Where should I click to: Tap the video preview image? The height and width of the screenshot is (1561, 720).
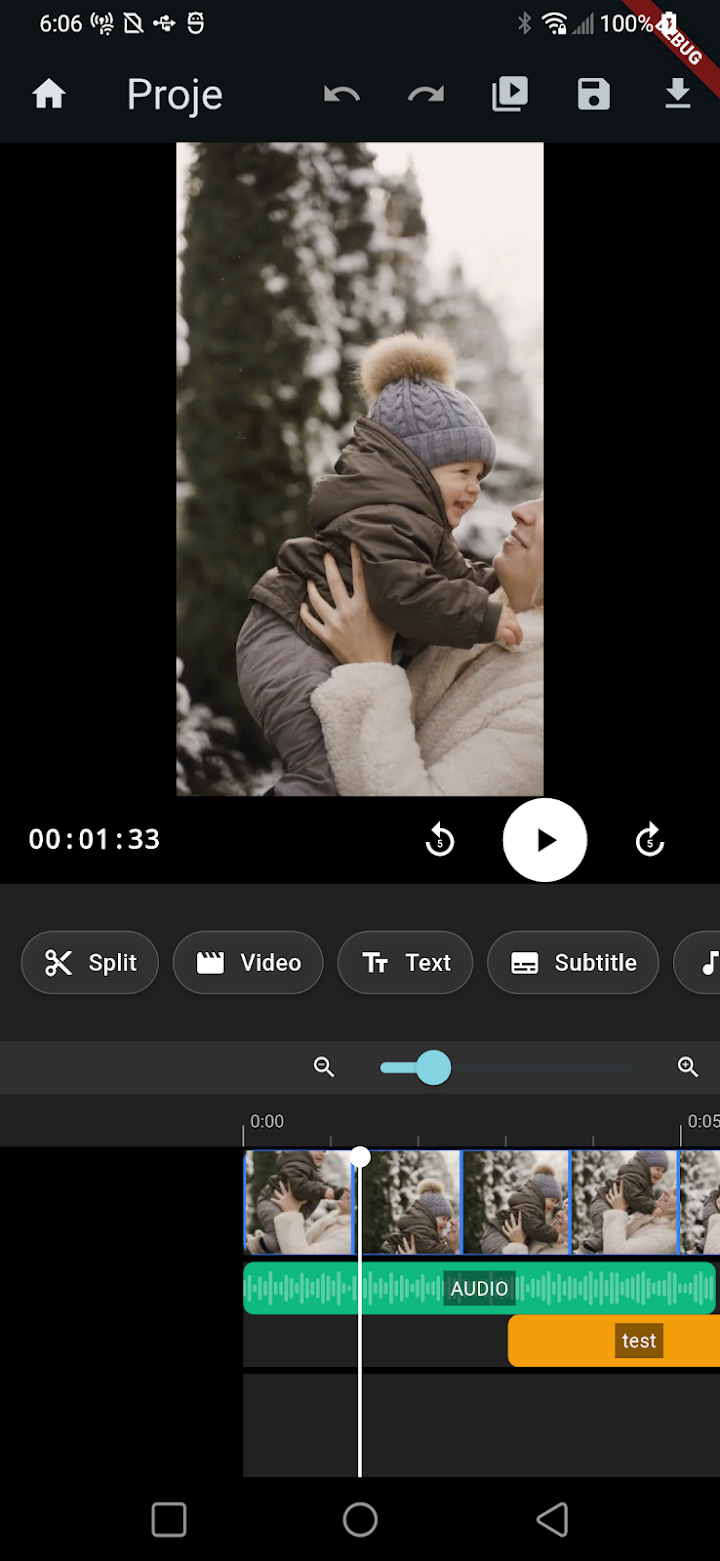pyautogui.click(x=360, y=469)
